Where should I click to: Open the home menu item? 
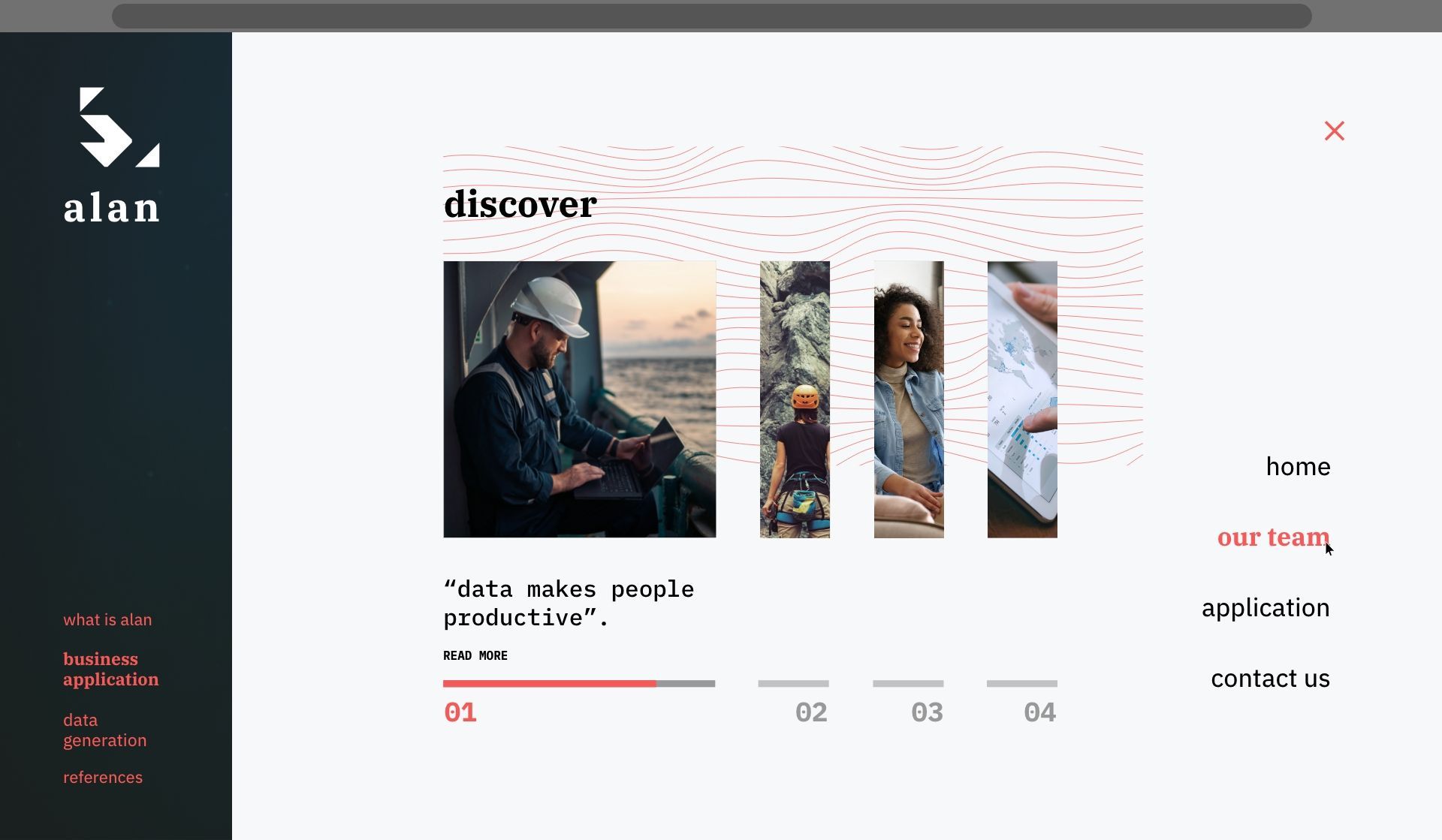(x=1298, y=466)
